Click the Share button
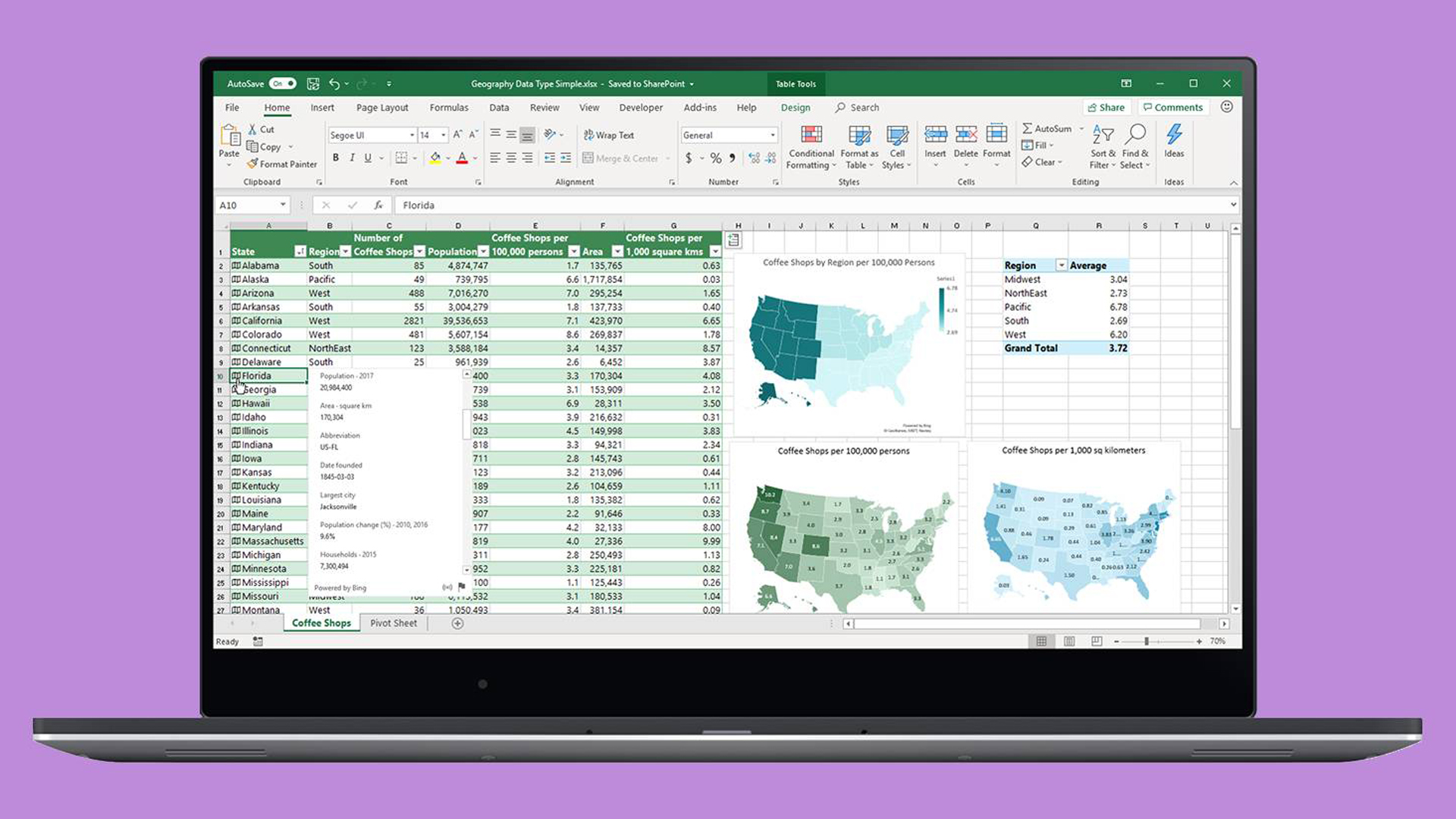The width and height of the screenshot is (1456, 819). click(1107, 107)
